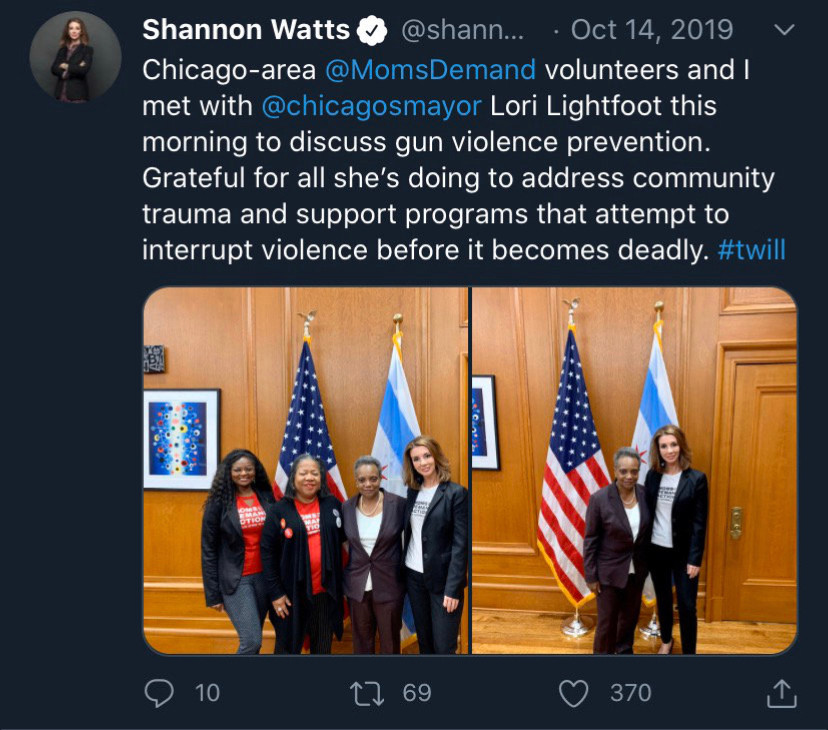View the right photo of two women
The height and width of the screenshot is (730, 828).
coord(634,471)
